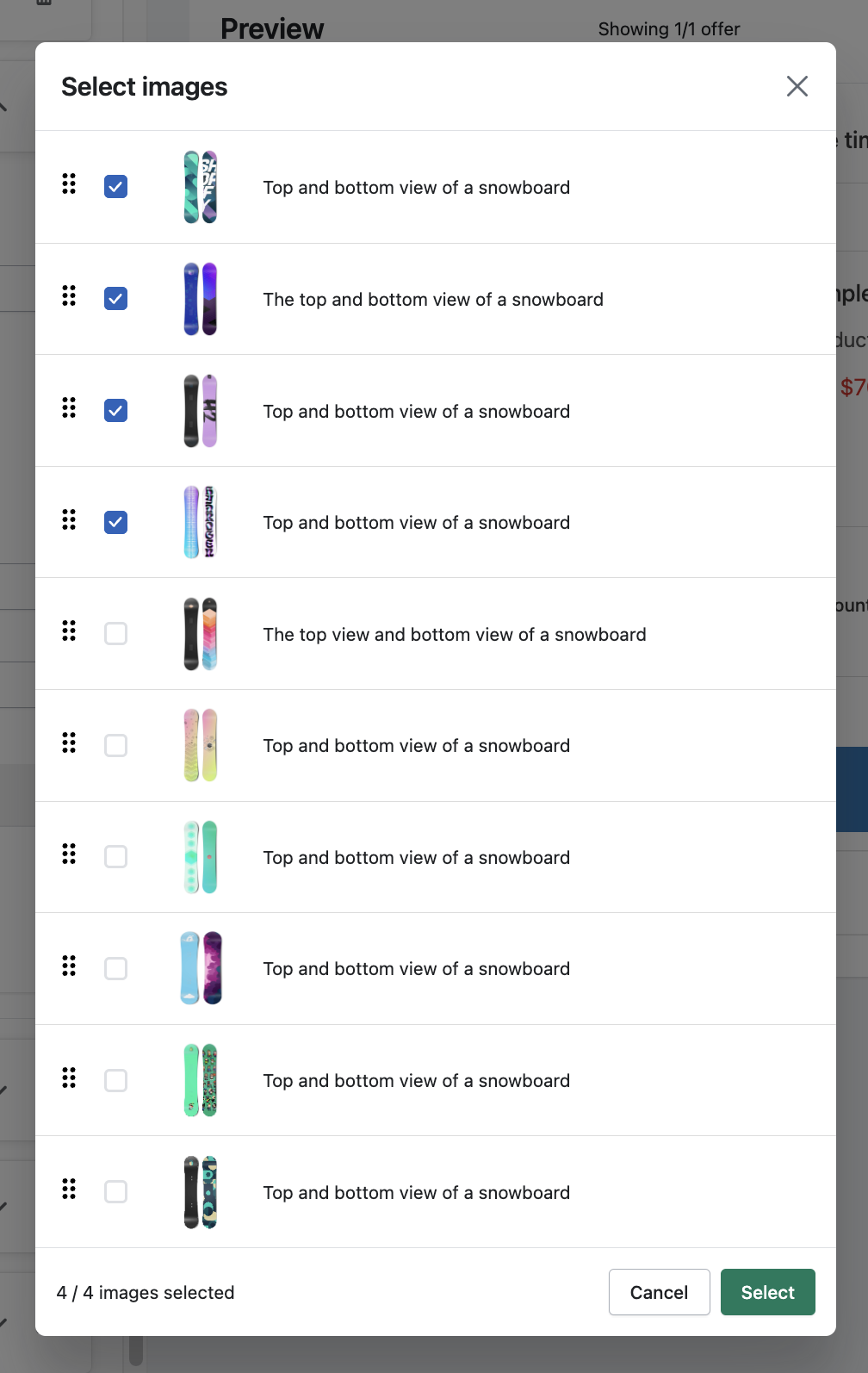Screen dimensions: 868x1373
Task: Uncheck the blue snowboard image checkbox
Action: pos(115,299)
